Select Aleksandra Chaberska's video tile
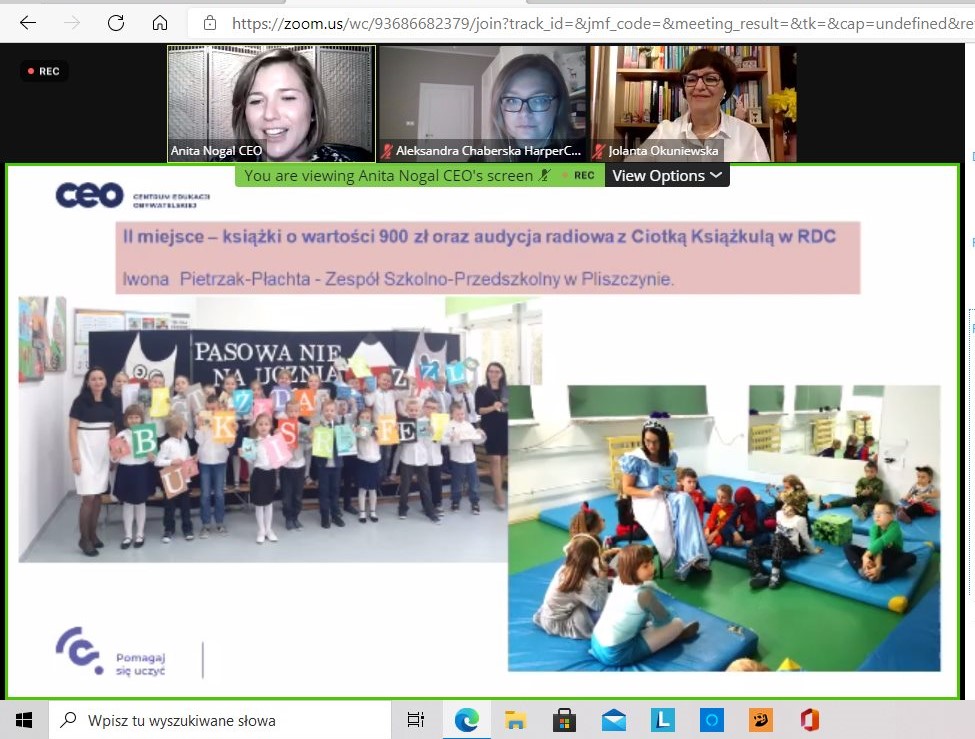The image size is (975, 739). (x=483, y=103)
